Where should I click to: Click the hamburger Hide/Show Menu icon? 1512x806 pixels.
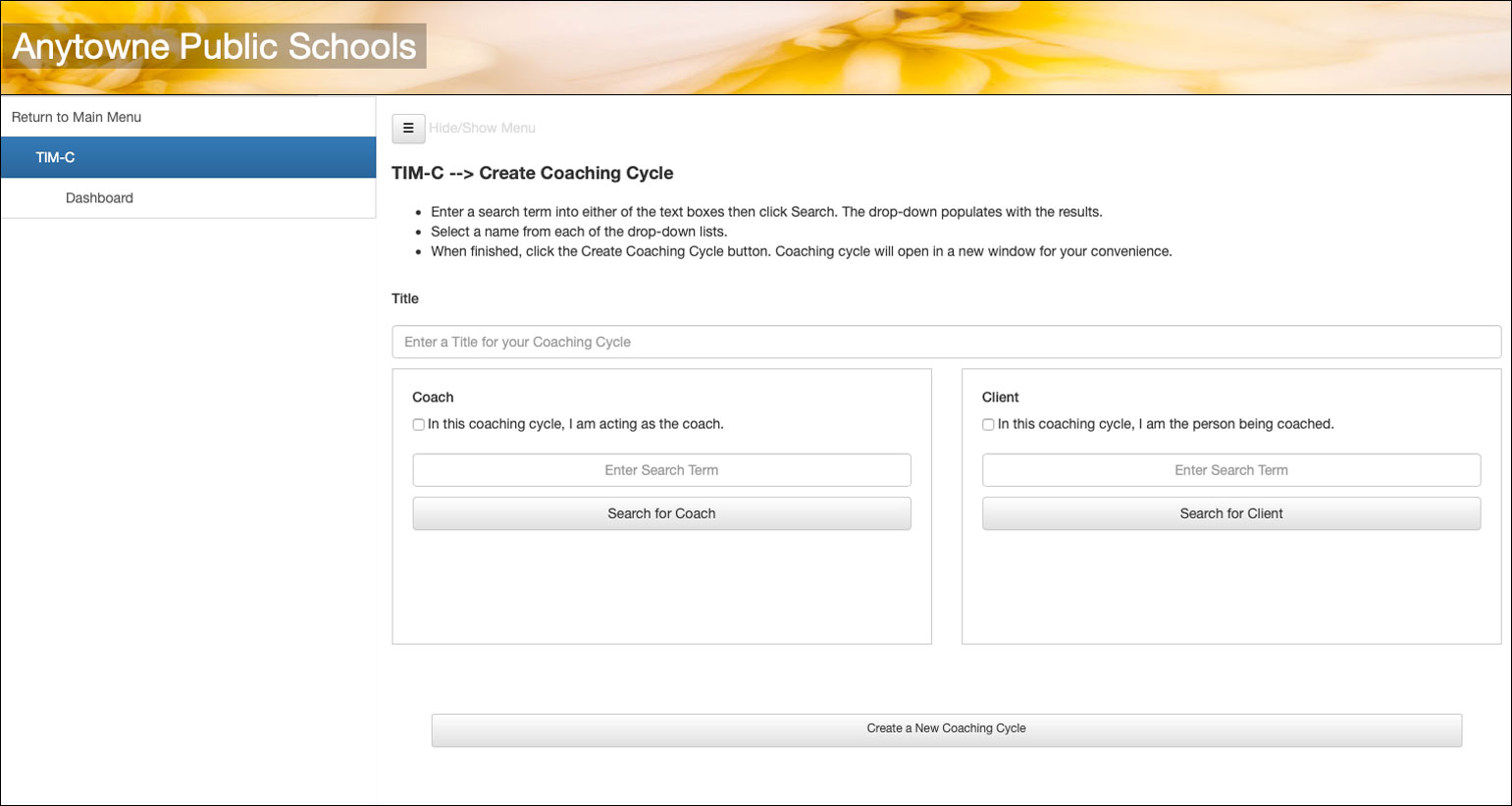(408, 129)
